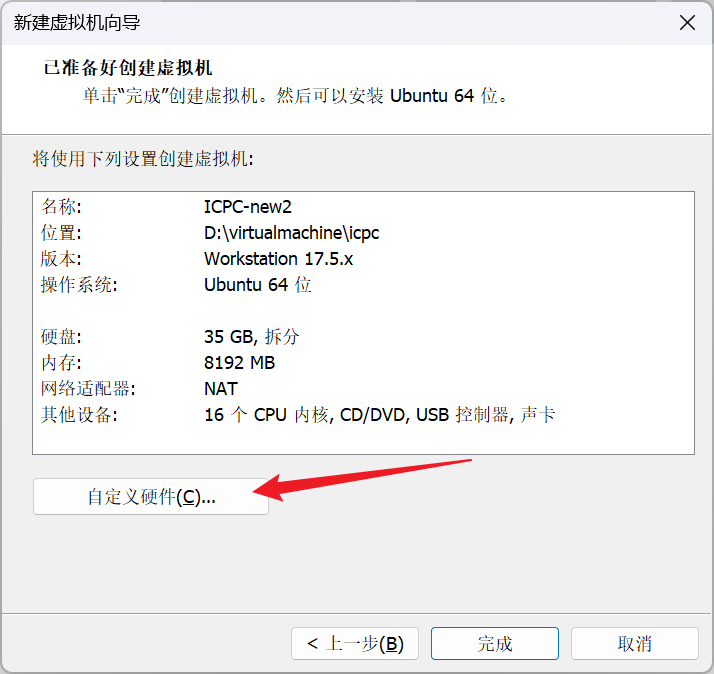Select the 位置 label in settings list
This screenshot has width=714, height=674.
[61, 233]
